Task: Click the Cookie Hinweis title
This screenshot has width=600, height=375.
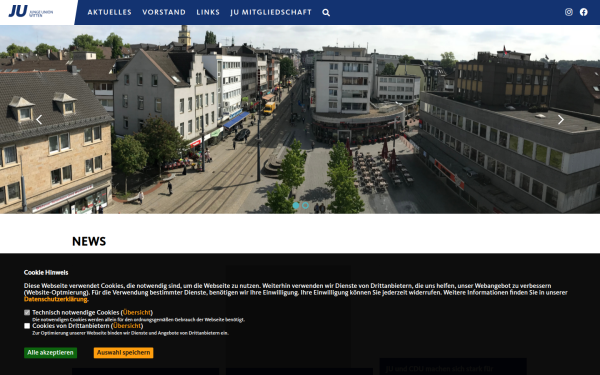Action: point(46,272)
